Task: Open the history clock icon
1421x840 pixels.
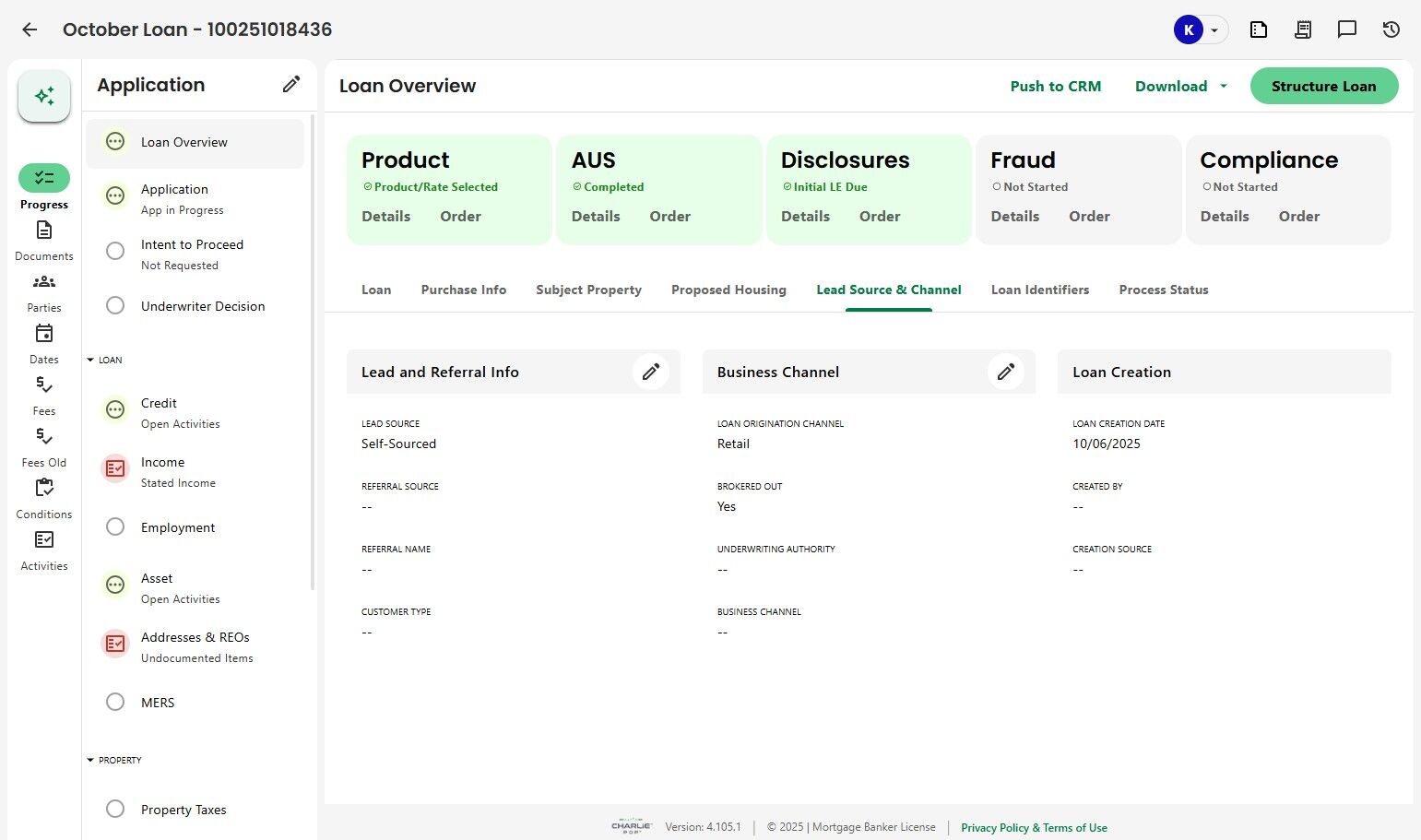Action: point(1391,30)
